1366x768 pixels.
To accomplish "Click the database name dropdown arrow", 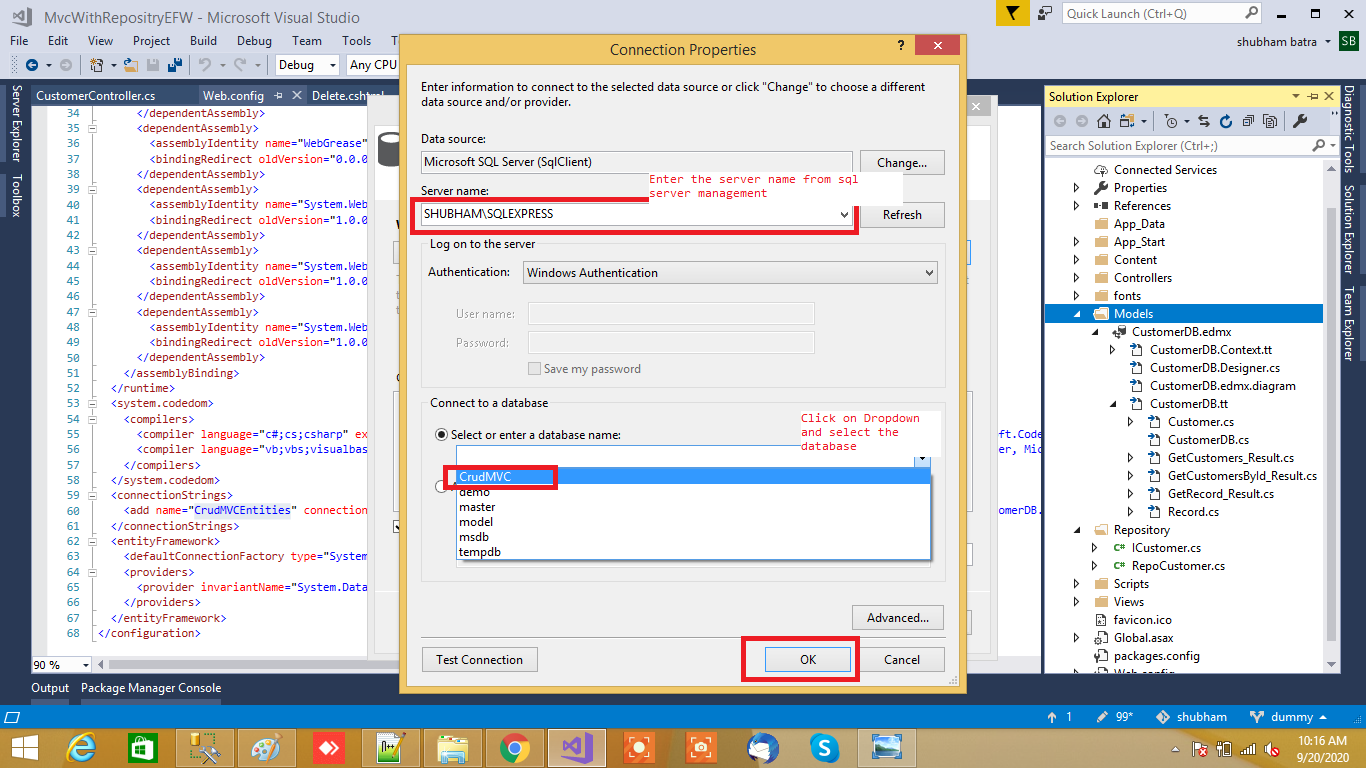I will pos(921,458).
